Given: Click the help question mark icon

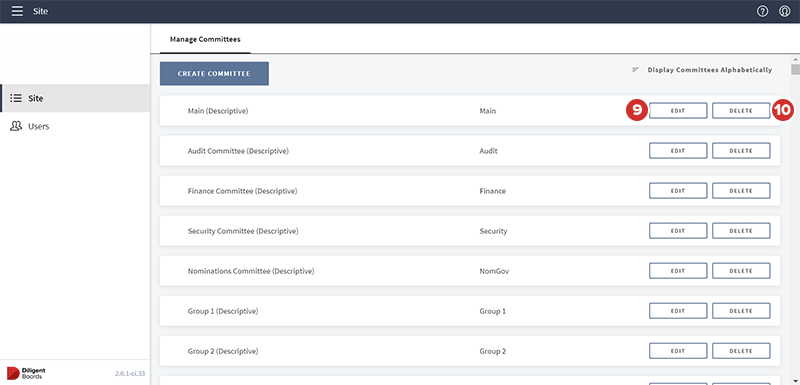Looking at the screenshot, I should [762, 11].
